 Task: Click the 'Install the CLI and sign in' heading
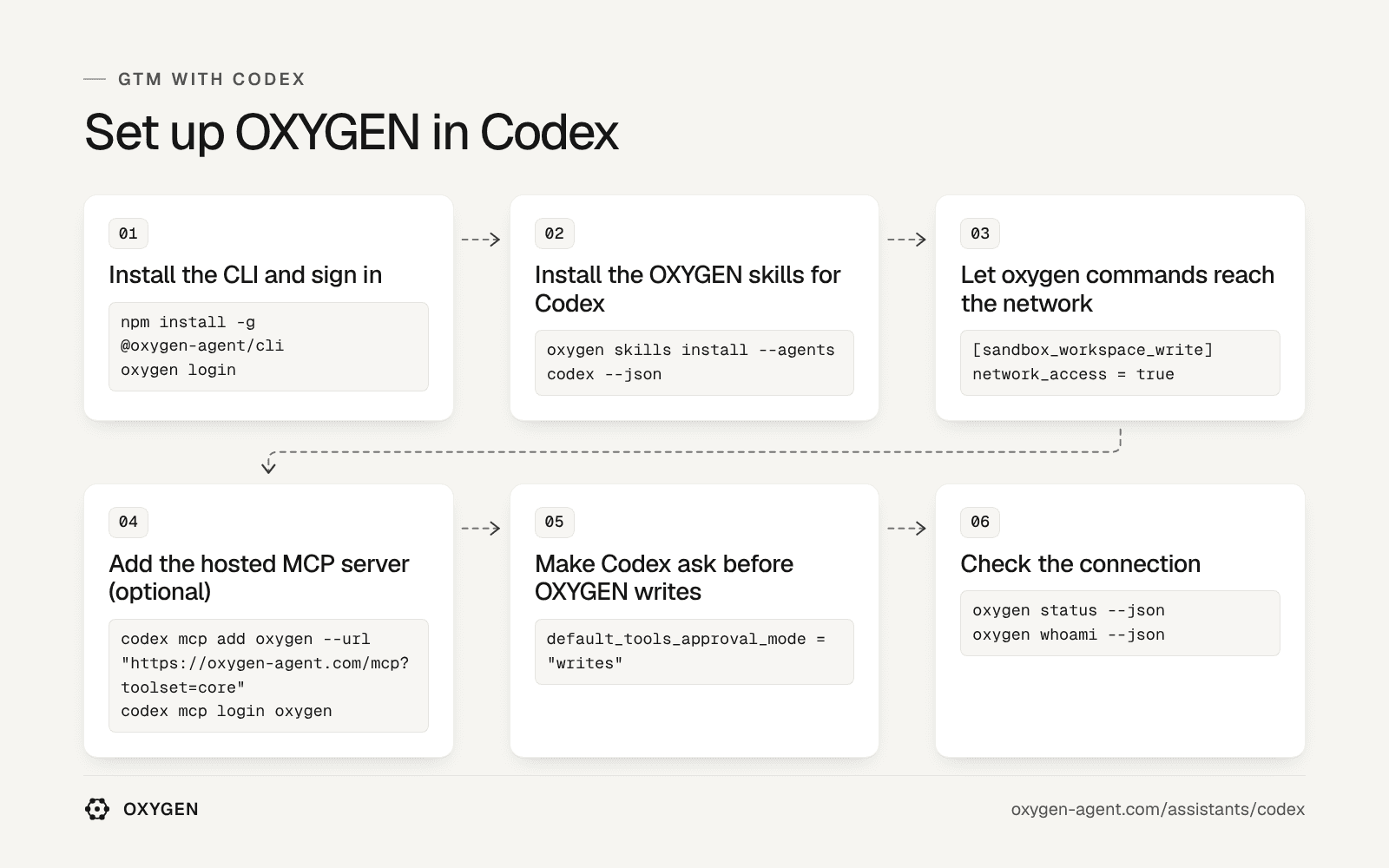tap(246, 275)
